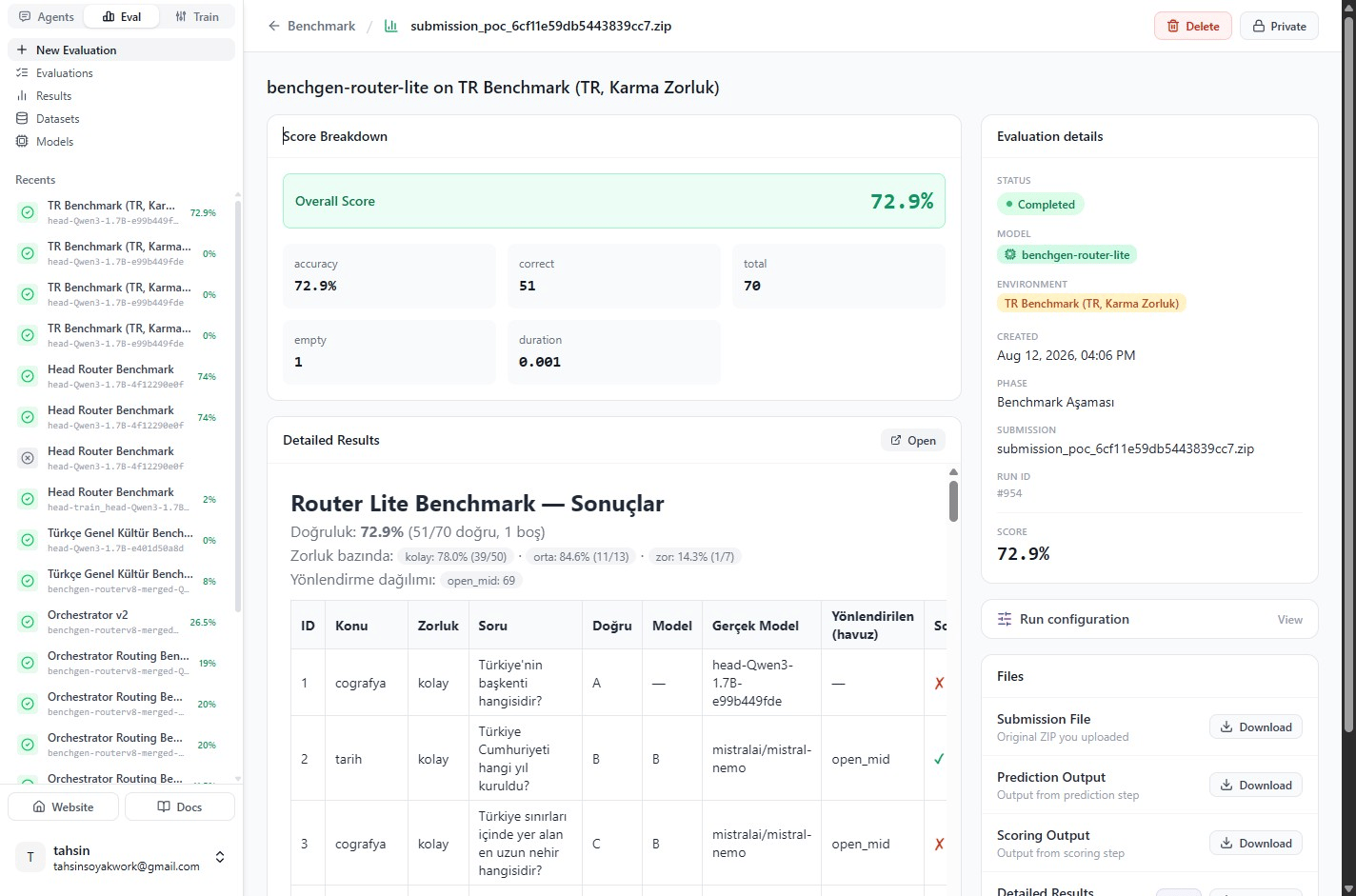This screenshot has width=1356, height=896.
Task: Delete this evaluation
Action: tap(1192, 26)
